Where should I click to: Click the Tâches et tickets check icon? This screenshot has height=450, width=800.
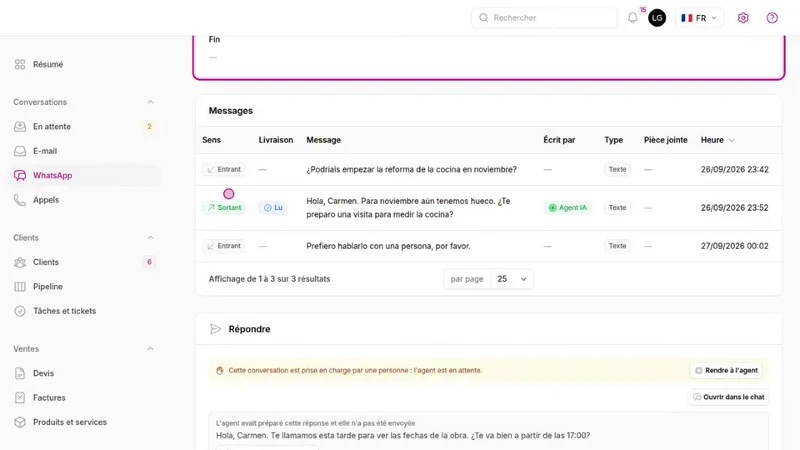pyautogui.click(x=20, y=311)
